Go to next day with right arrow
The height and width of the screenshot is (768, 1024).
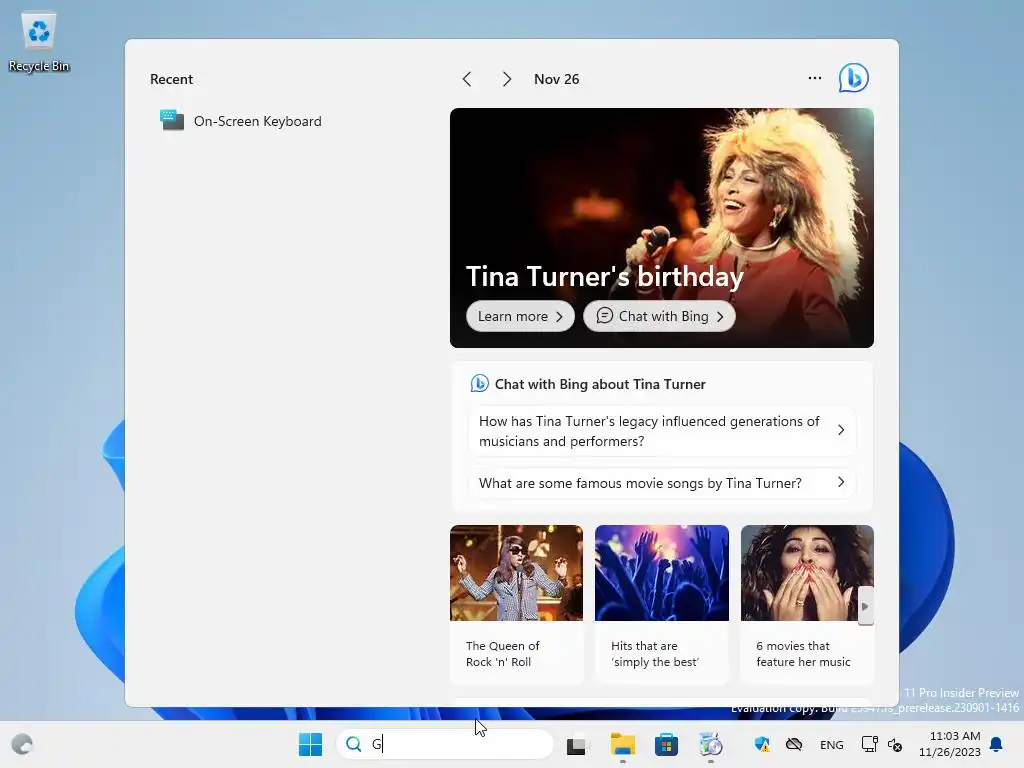(x=507, y=79)
